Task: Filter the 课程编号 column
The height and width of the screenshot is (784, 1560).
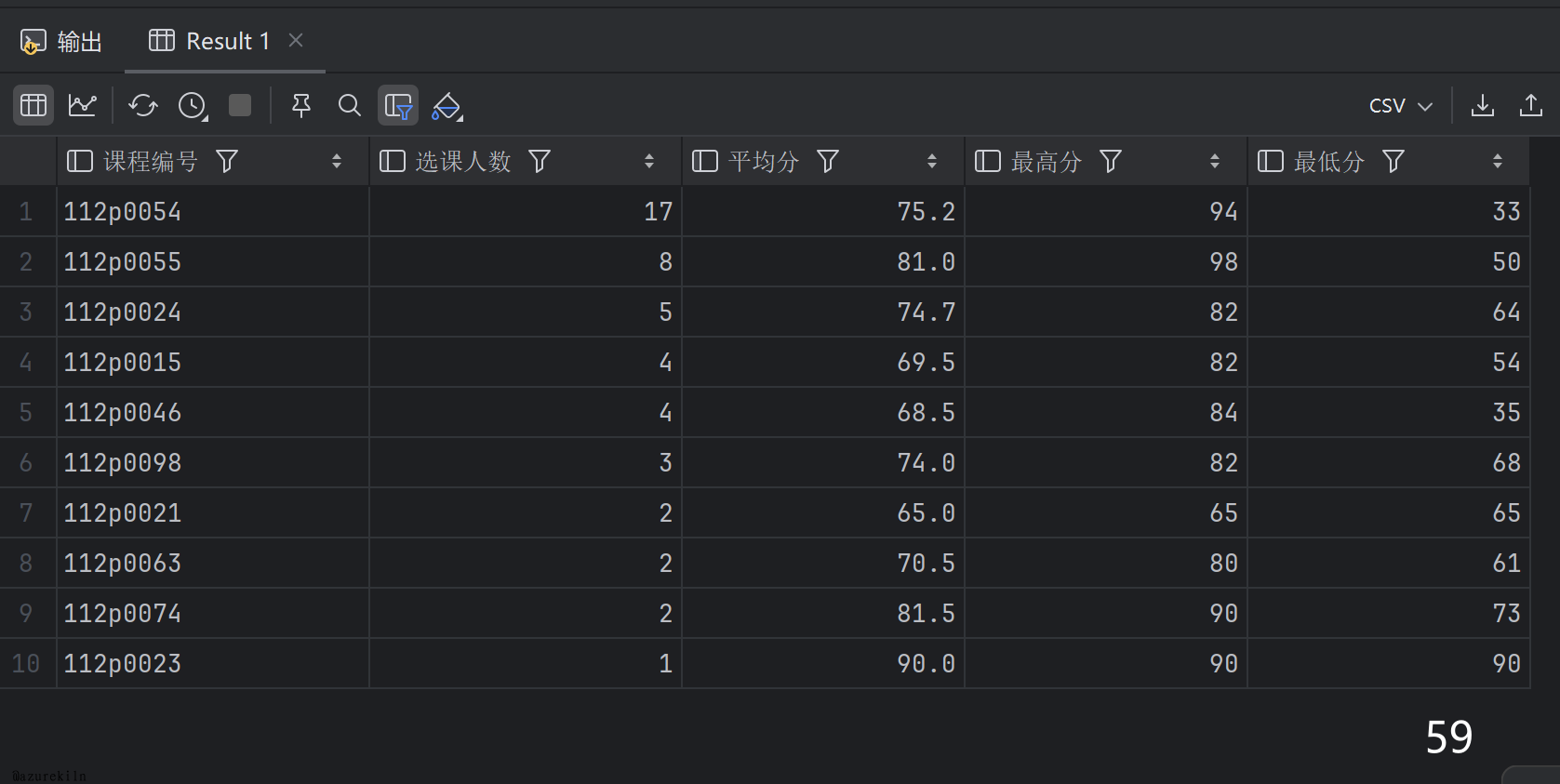Action: coord(227,162)
